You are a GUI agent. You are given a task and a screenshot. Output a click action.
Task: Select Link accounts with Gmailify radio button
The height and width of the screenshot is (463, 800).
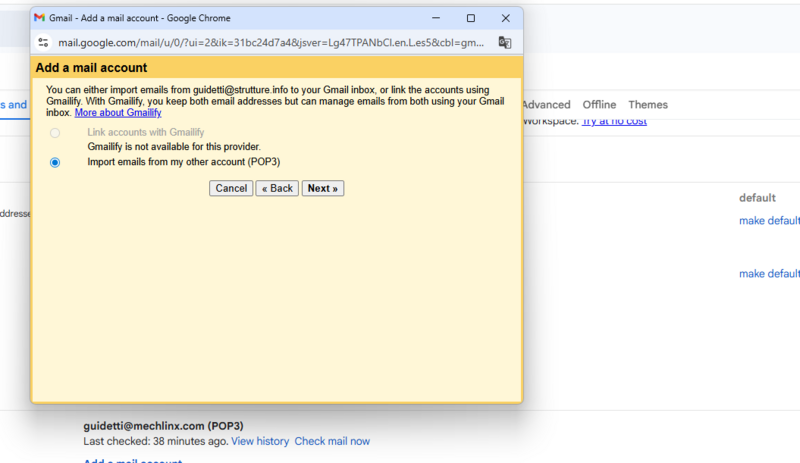[55, 133]
